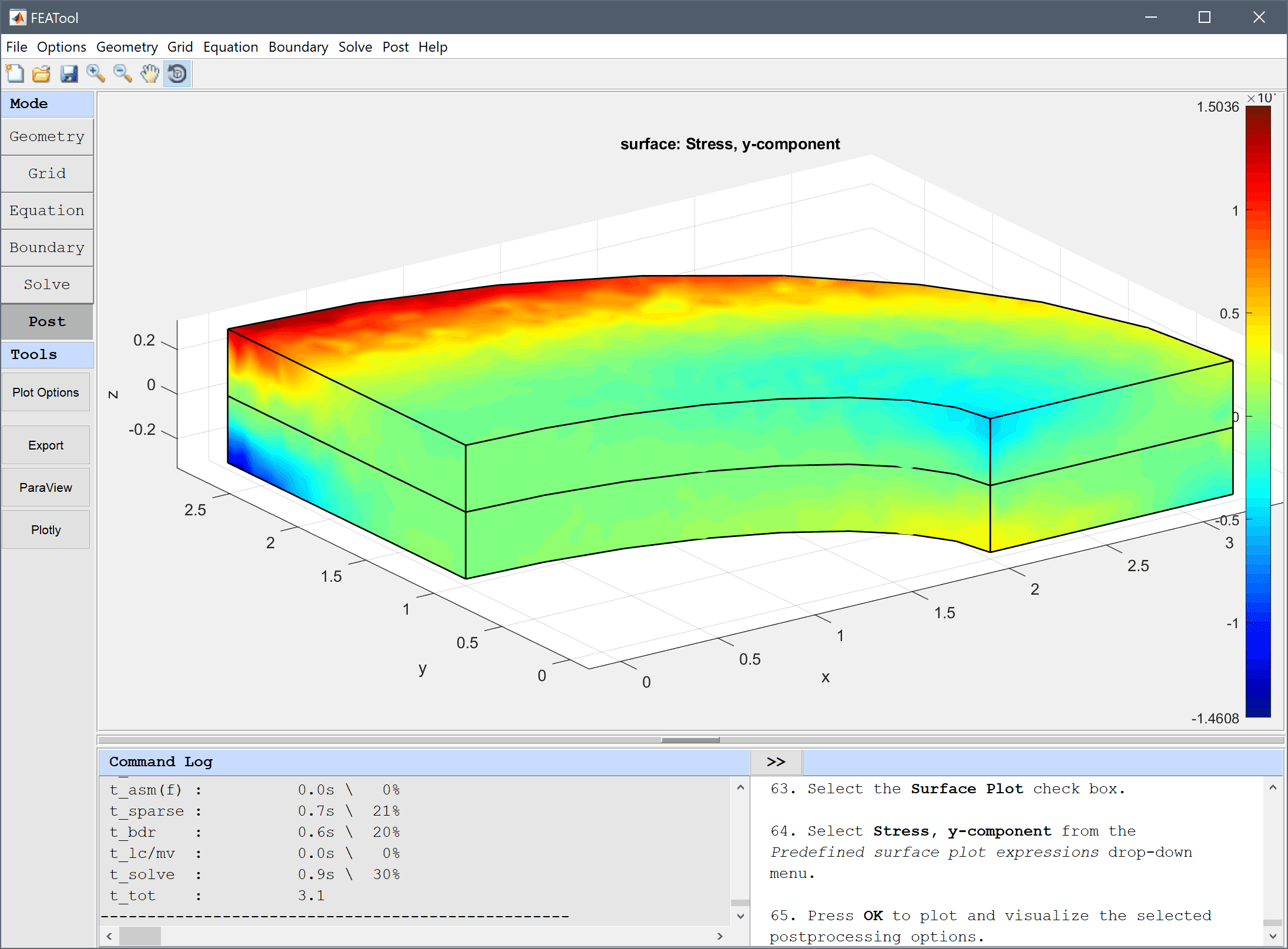Click the New File icon in toolbar
Viewport: 1288px width, 949px height.
(x=16, y=73)
